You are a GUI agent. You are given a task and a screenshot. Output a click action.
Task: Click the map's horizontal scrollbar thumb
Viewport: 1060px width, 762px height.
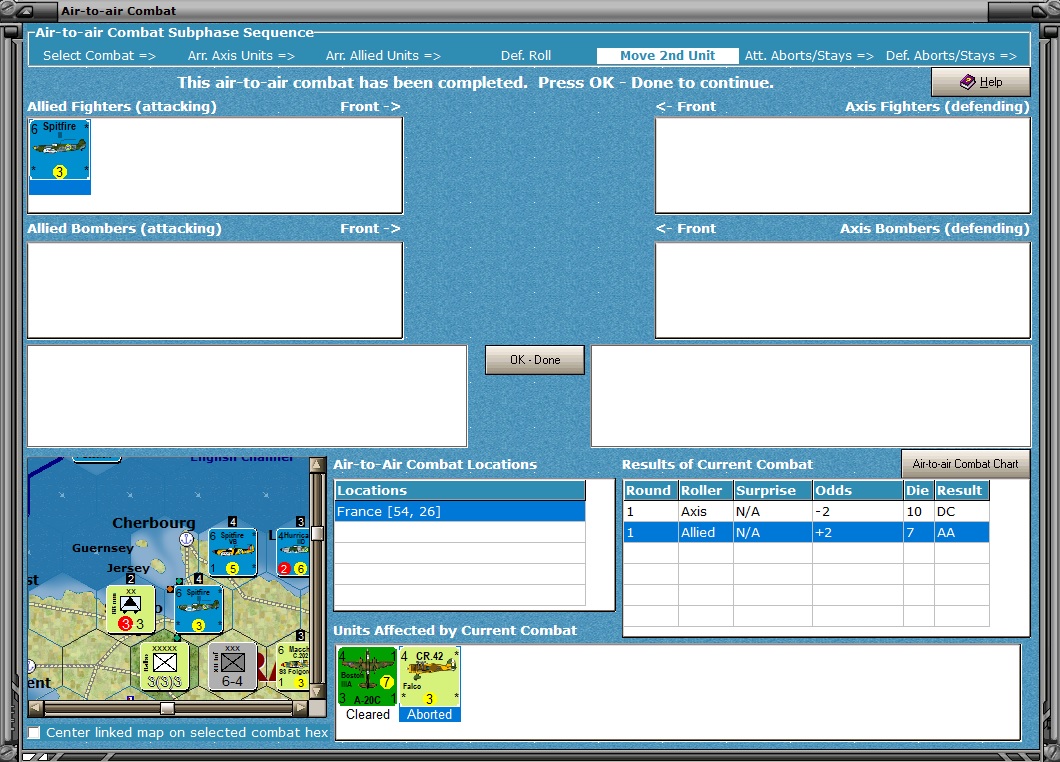(167, 708)
